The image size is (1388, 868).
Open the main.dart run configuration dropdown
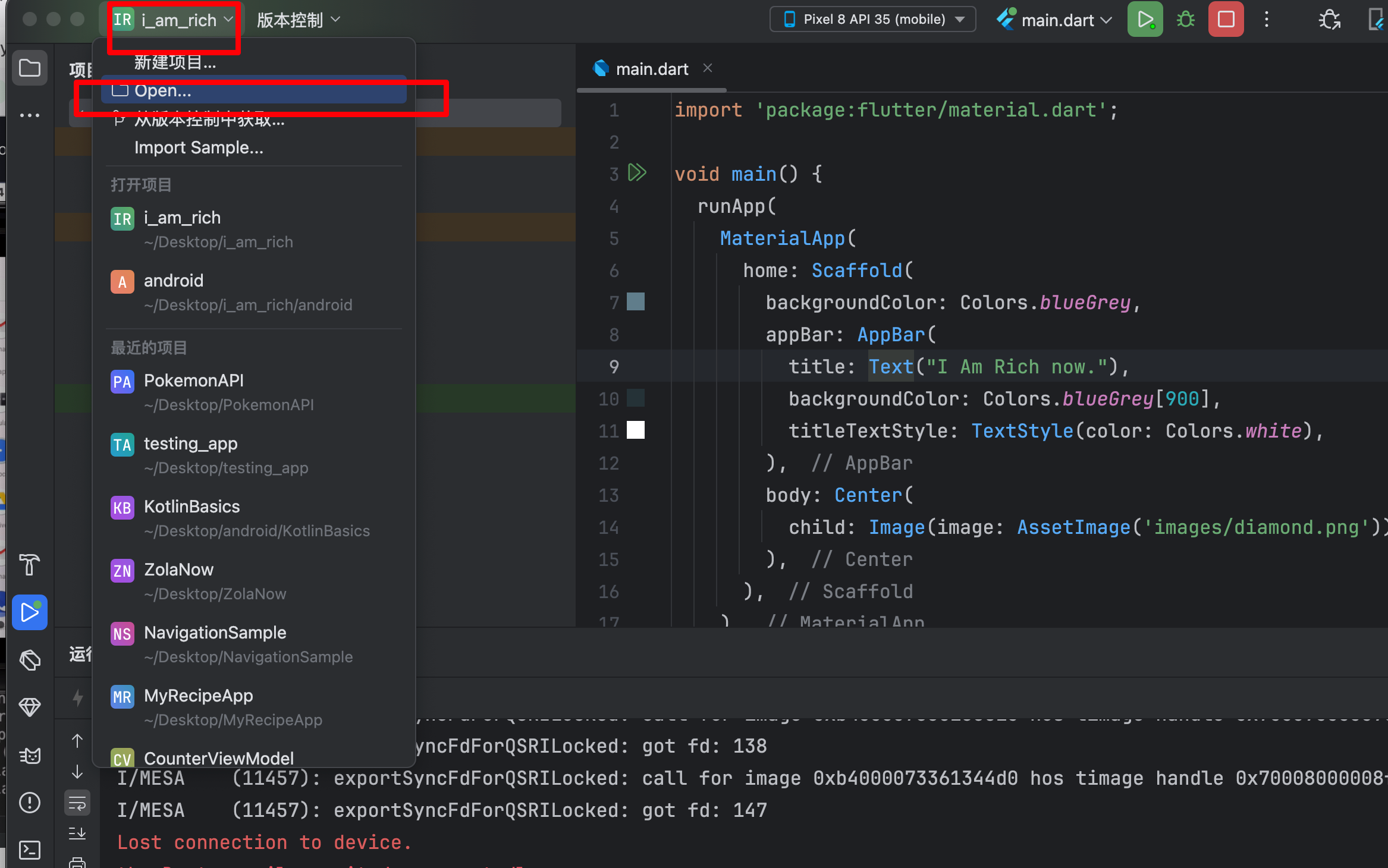tap(1055, 20)
